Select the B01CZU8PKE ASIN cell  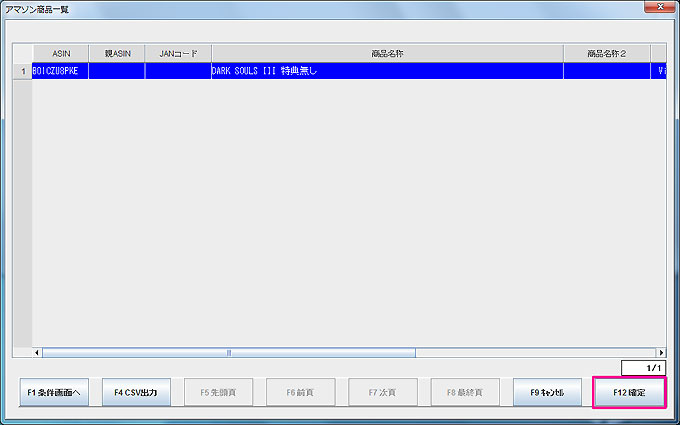(x=60, y=71)
